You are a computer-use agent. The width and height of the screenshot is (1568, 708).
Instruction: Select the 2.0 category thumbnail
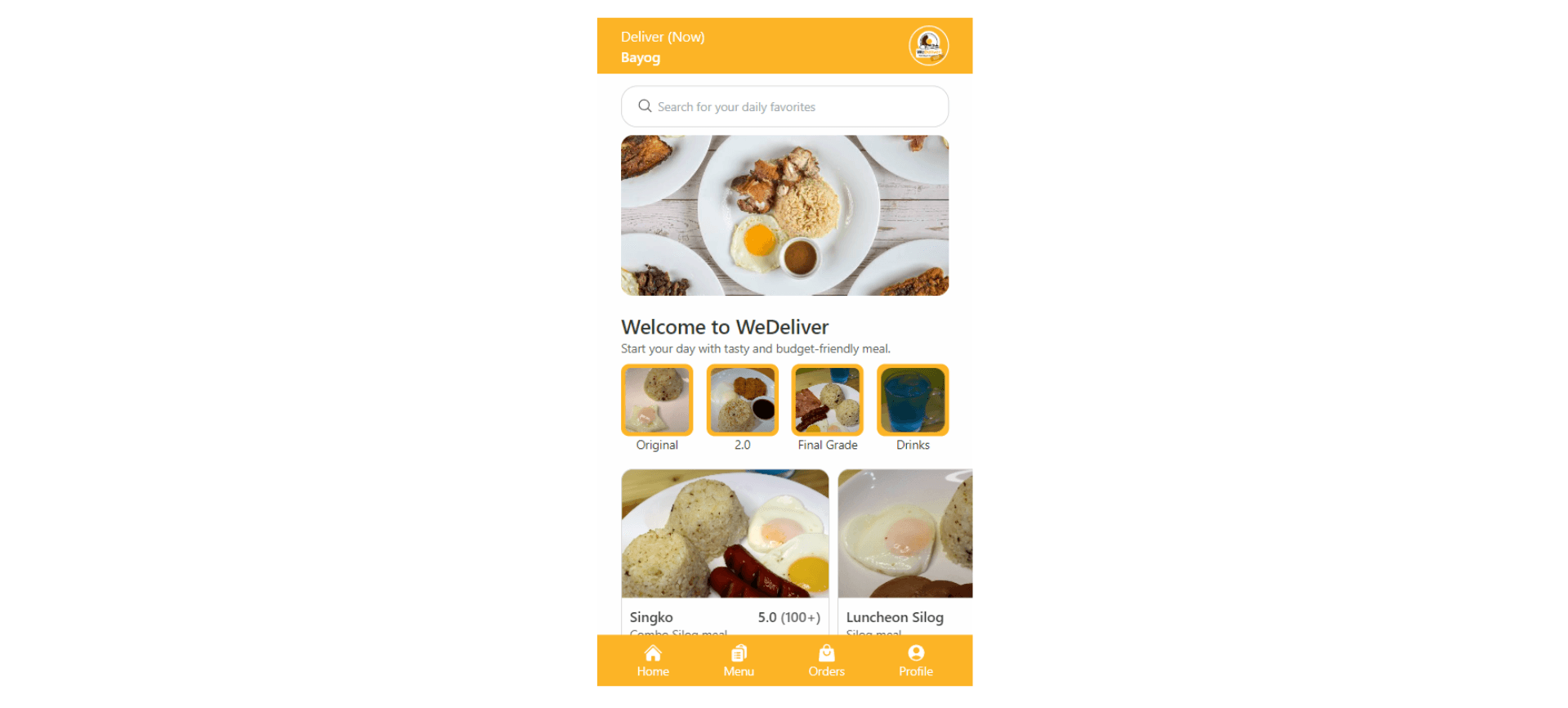click(742, 400)
